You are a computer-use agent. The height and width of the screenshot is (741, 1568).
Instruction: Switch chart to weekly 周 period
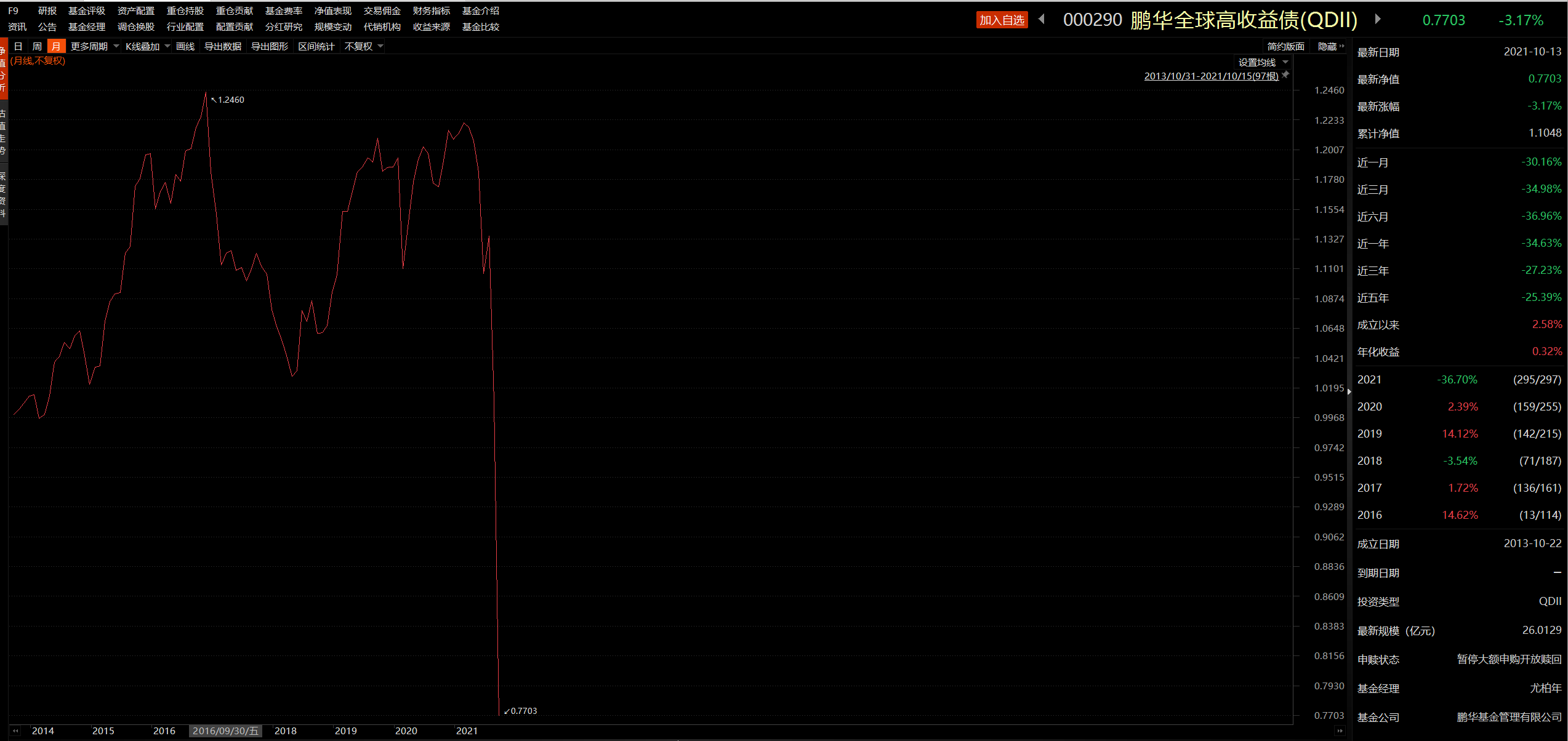click(37, 47)
